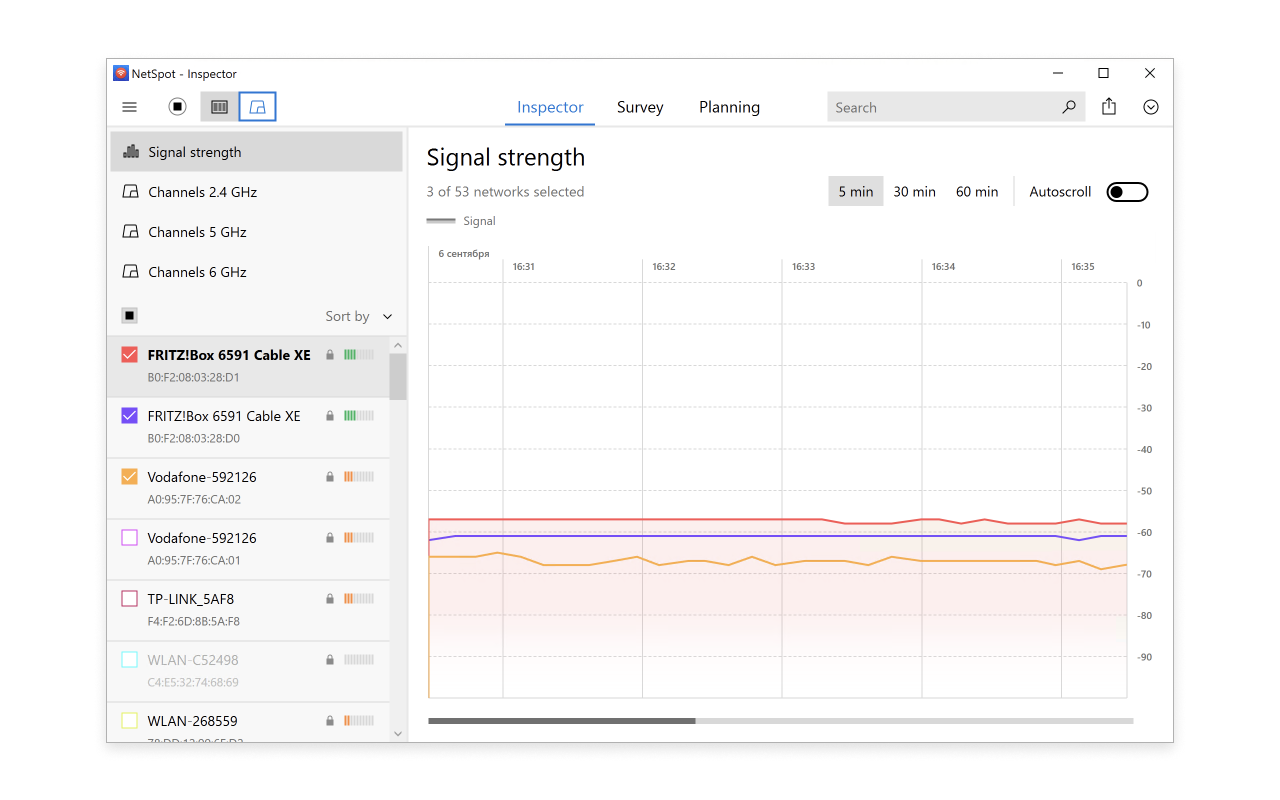Click signal bars of TP-LINK_5AF8
Screen dimensions: 1280x800
point(359,599)
